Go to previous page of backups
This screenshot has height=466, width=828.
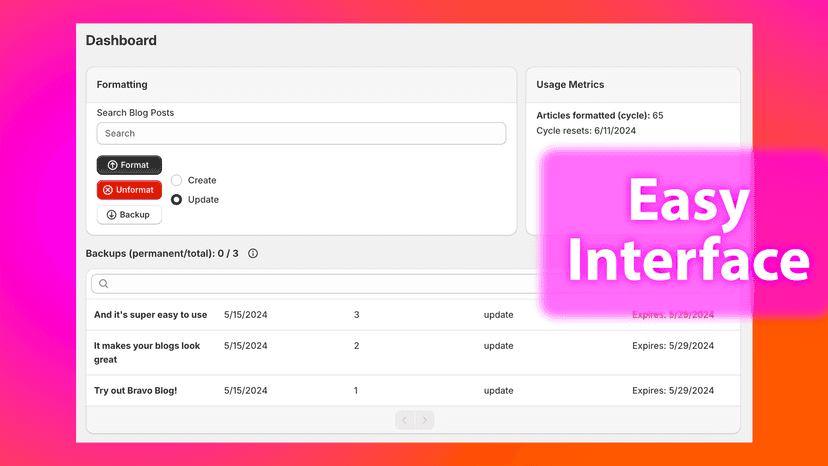pyautogui.click(x=405, y=420)
